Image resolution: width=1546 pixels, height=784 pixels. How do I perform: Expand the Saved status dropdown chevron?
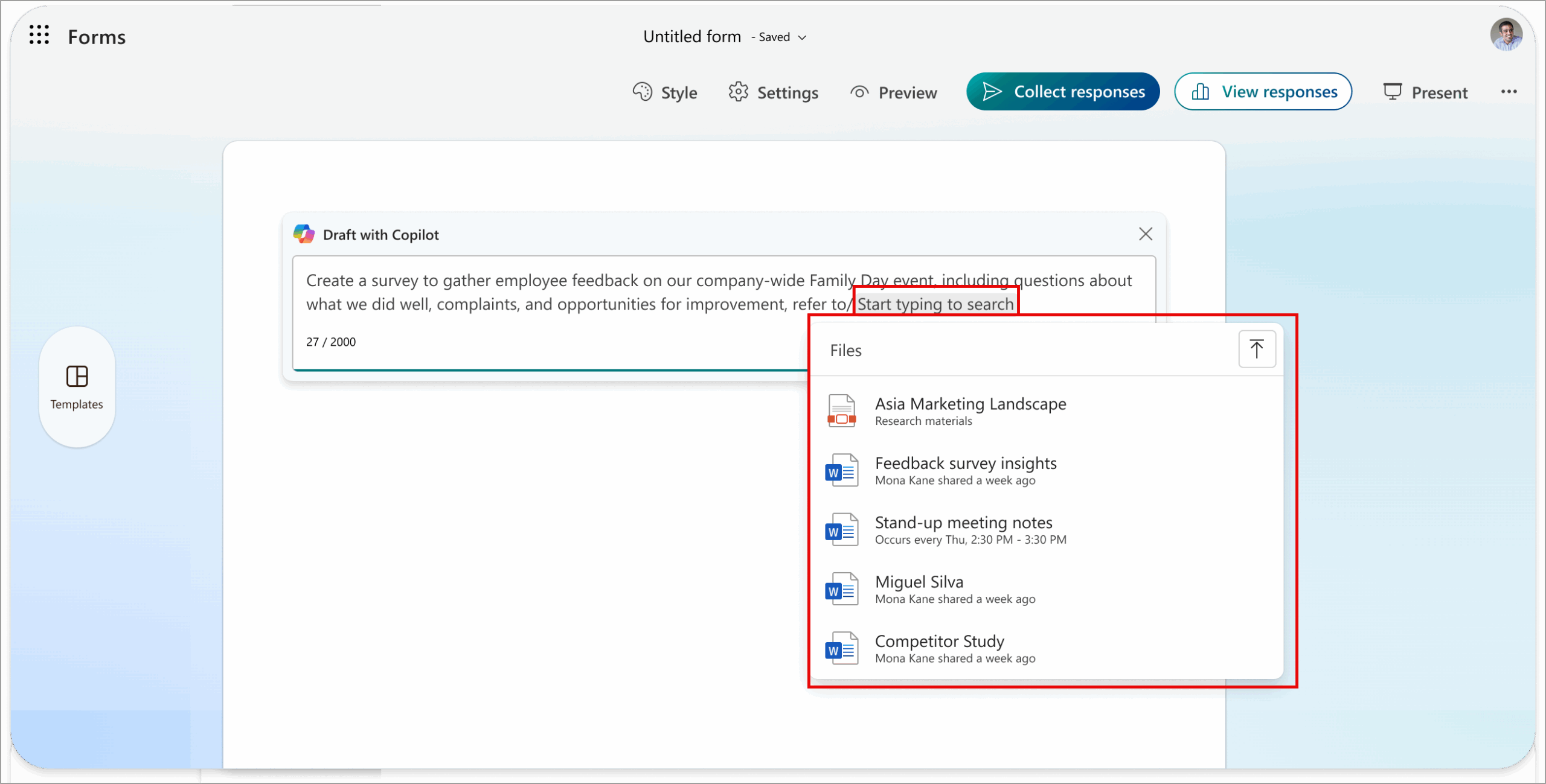[802, 37]
